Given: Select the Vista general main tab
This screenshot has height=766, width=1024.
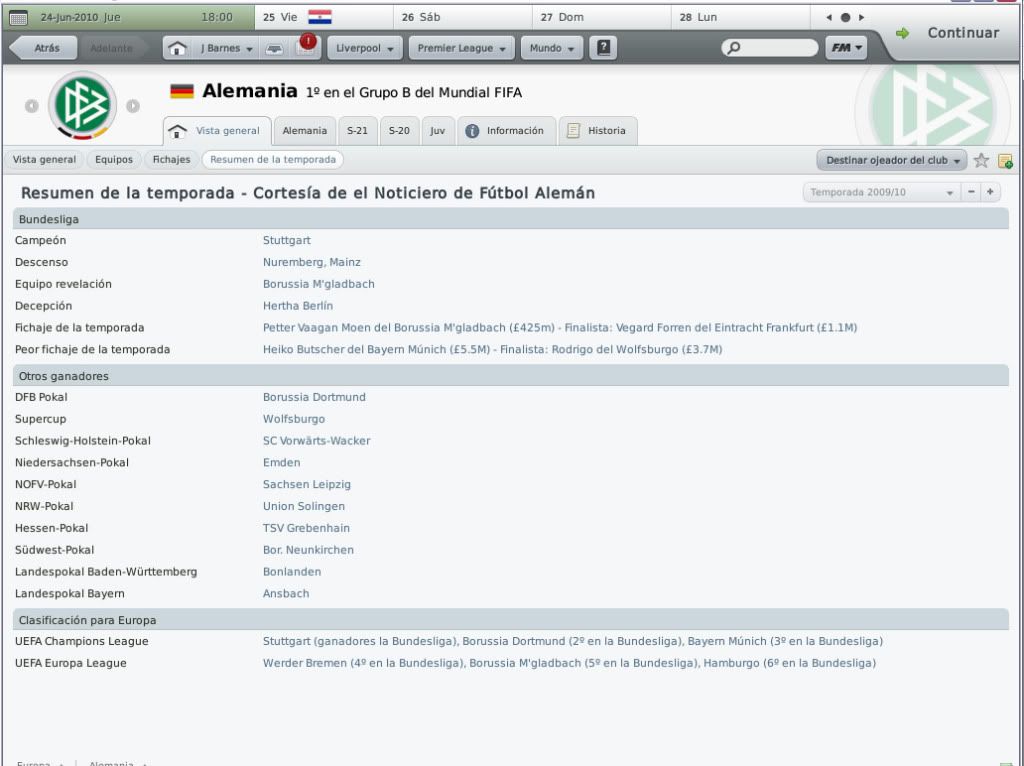Looking at the screenshot, I should (x=217, y=131).
